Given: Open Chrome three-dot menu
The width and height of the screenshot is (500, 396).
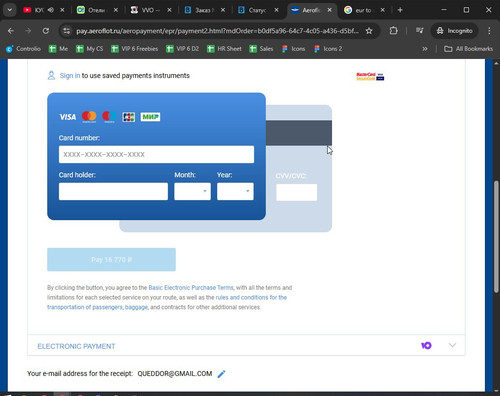Looking at the screenshot, I should (489, 31).
